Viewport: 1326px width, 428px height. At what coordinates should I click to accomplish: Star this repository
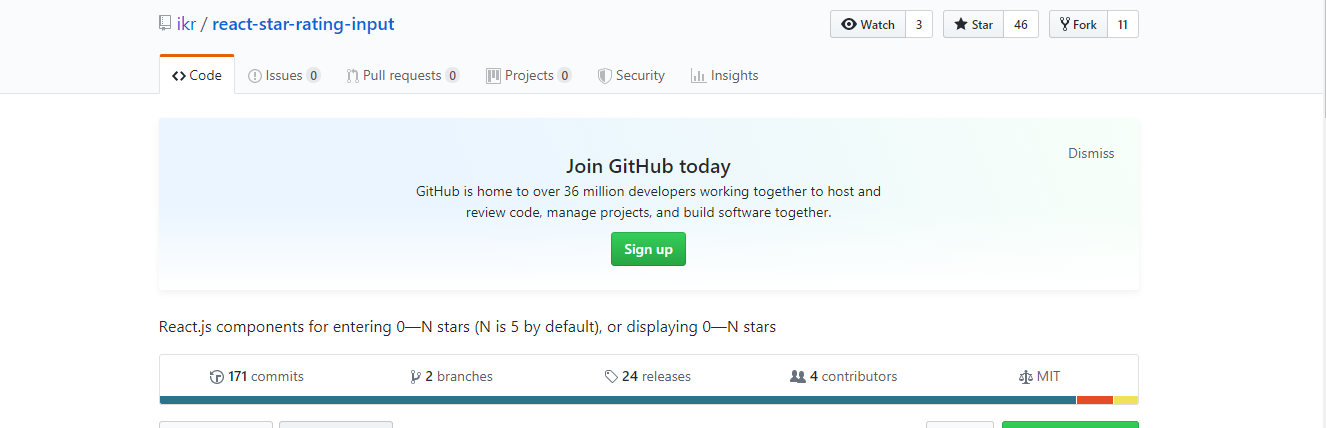(x=974, y=24)
